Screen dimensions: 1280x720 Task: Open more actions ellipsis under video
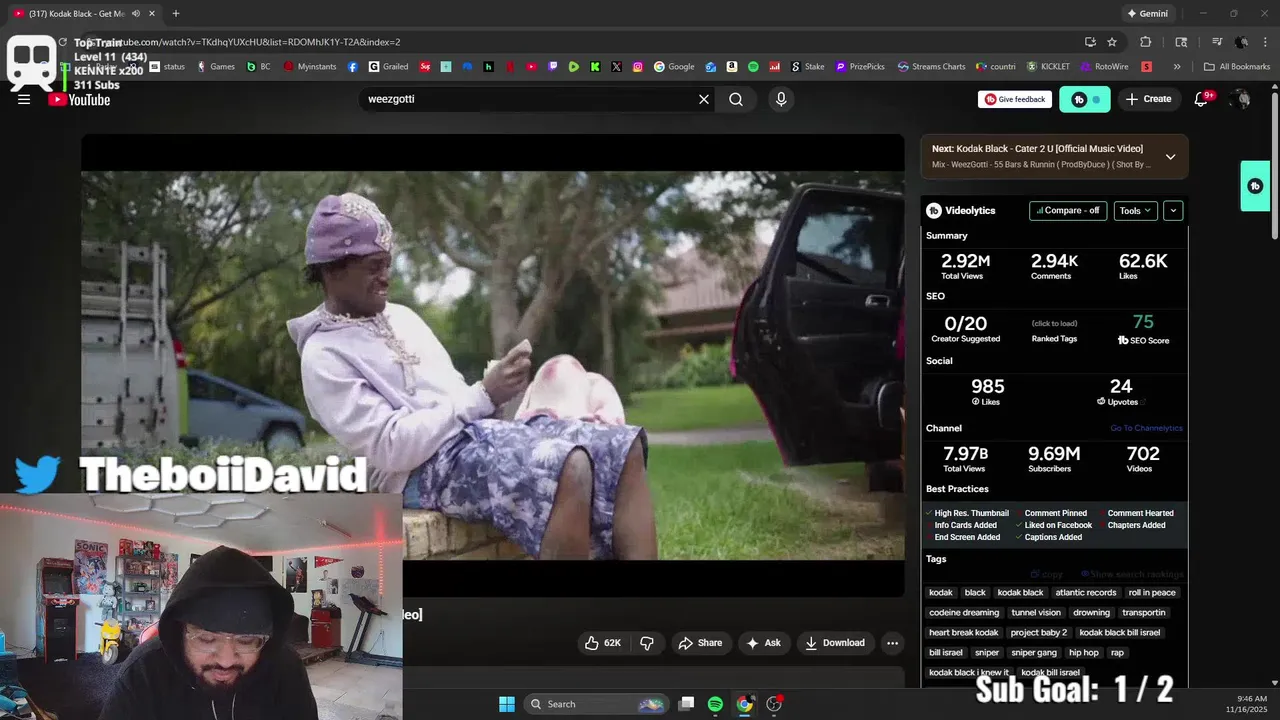pyautogui.click(x=892, y=643)
